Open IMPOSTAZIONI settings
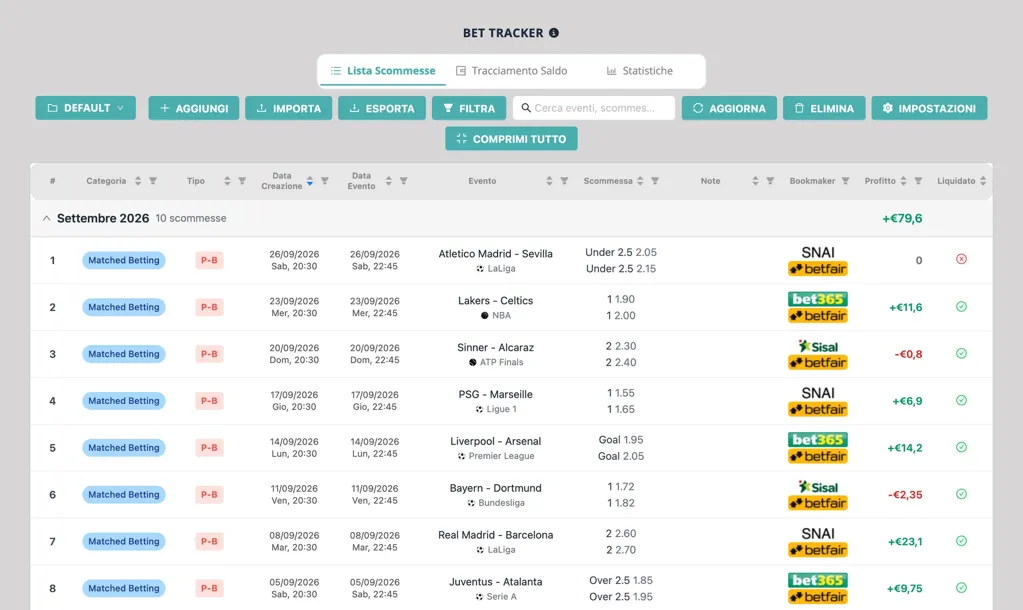The height and width of the screenshot is (610, 1023). [929, 108]
